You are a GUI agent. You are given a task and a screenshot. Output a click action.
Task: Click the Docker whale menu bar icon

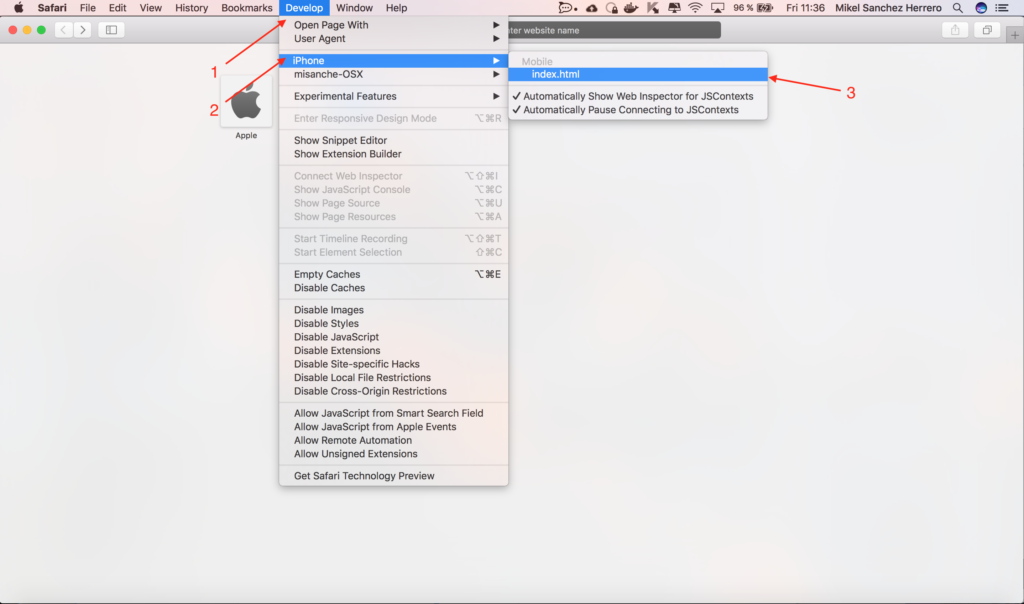tap(630, 8)
